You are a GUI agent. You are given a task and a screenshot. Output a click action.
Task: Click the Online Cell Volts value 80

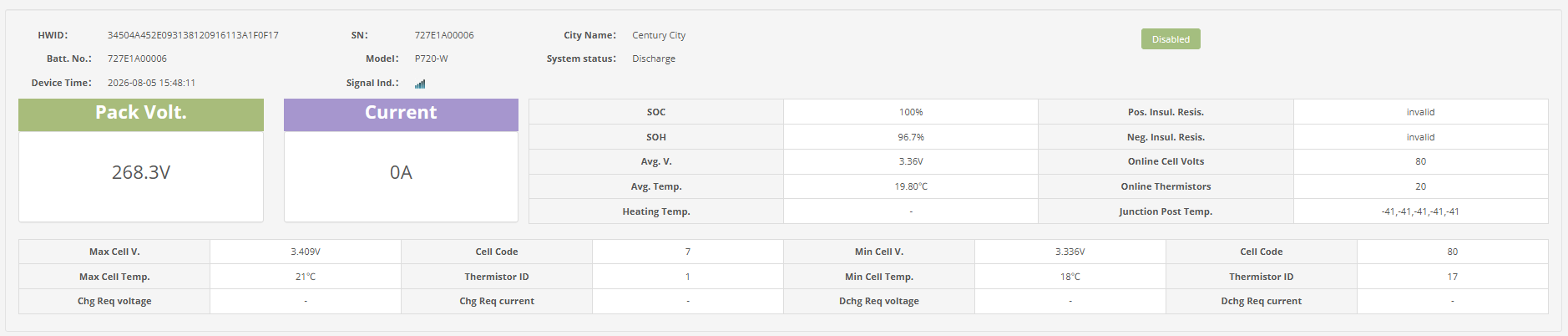(x=1420, y=161)
